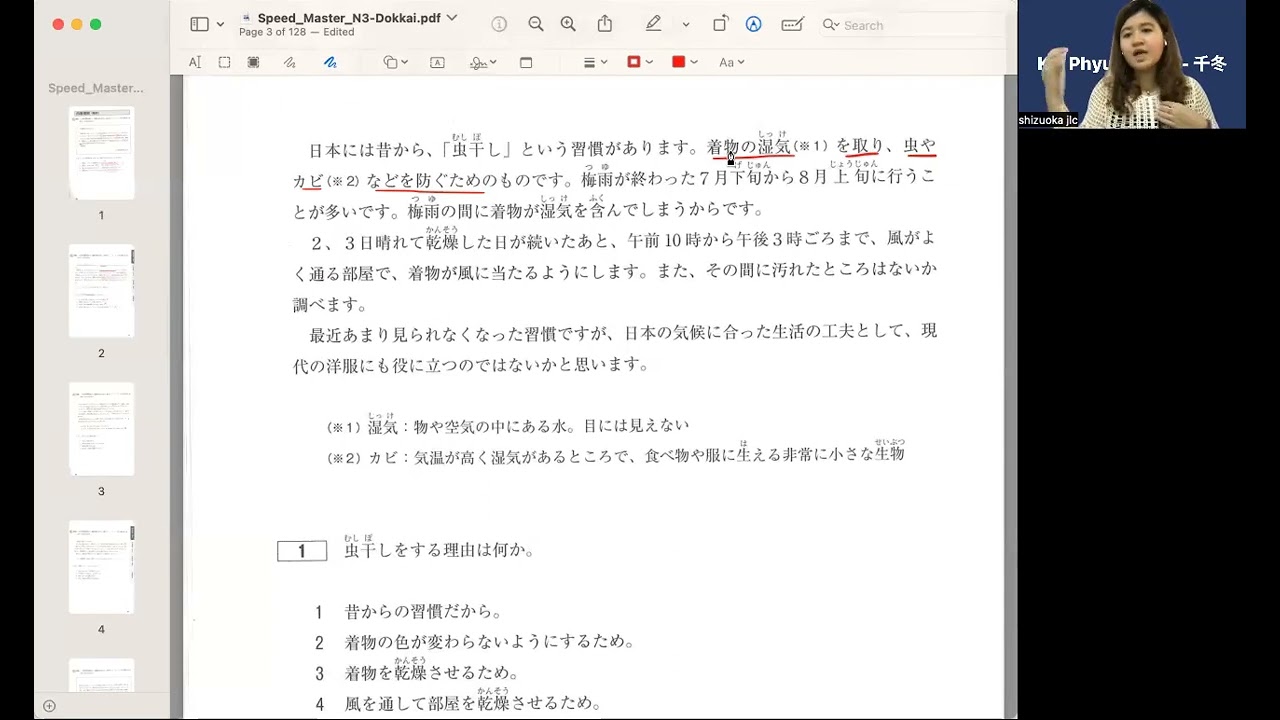This screenshot has height=720, width=1280.
Task: Open the red Fill Color swatch
Action: tap(684, 62)
